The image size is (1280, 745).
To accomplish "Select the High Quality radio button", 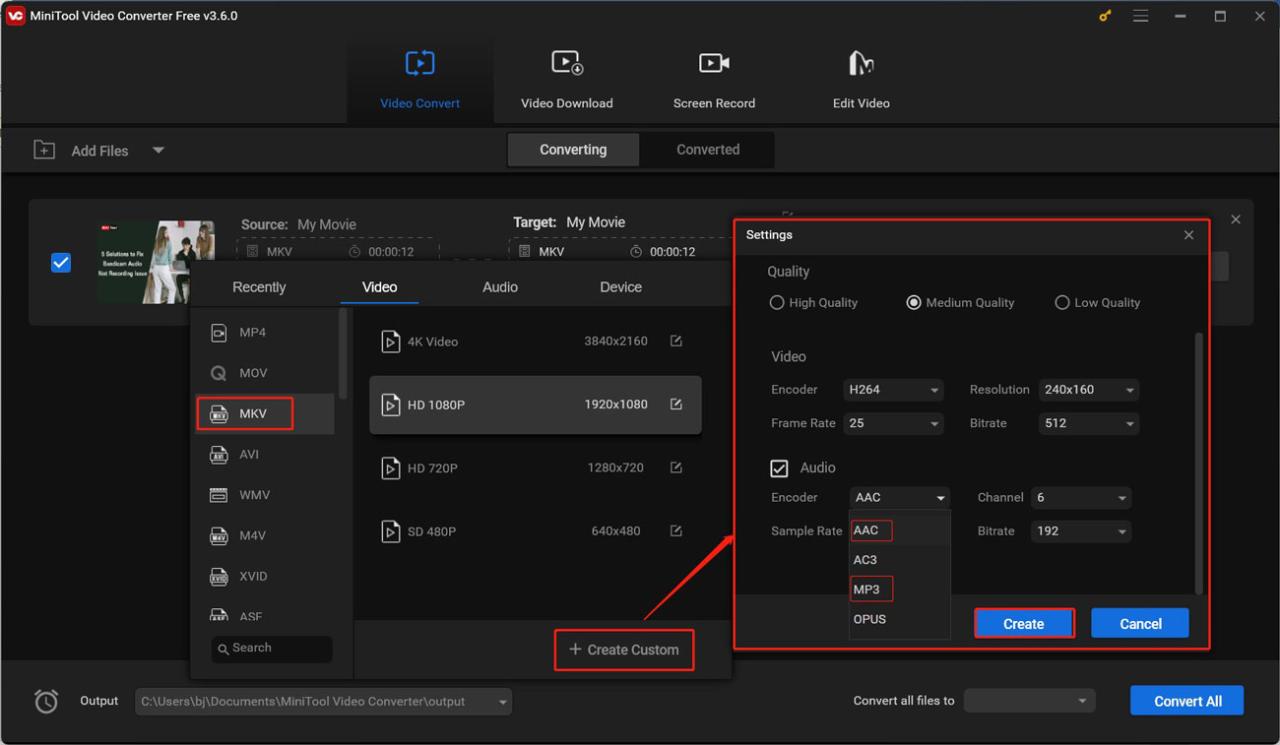I will pos(777,303).
